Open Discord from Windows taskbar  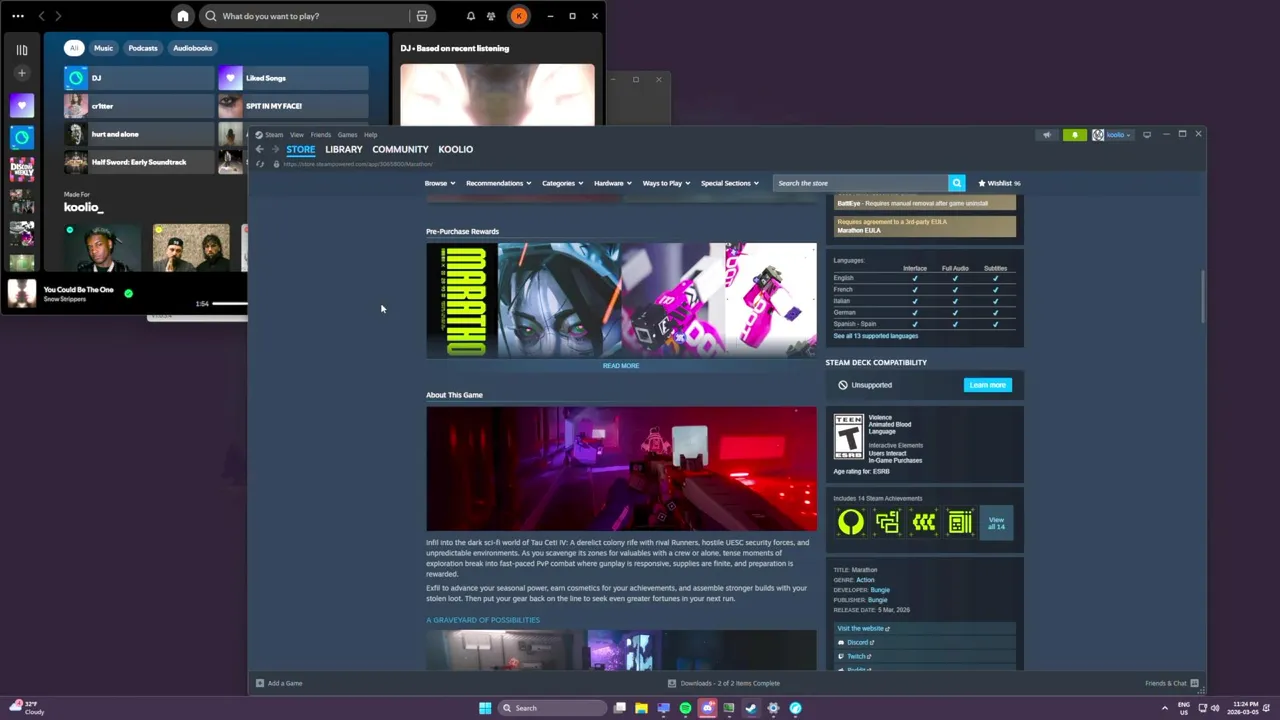click(x=707, y=708)
